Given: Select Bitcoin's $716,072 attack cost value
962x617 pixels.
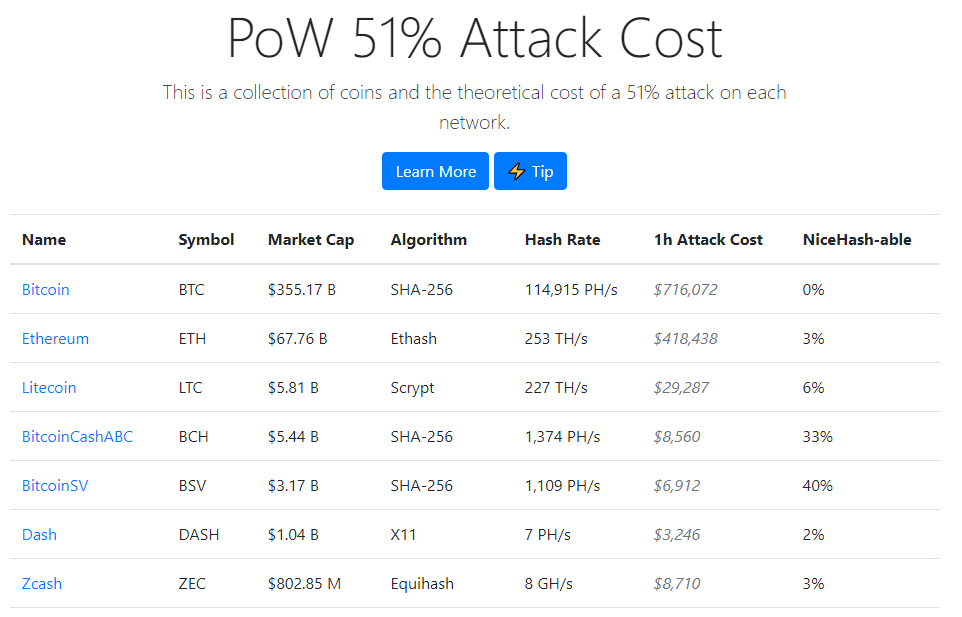Looking at the screenshot, I should pos(685,289).
